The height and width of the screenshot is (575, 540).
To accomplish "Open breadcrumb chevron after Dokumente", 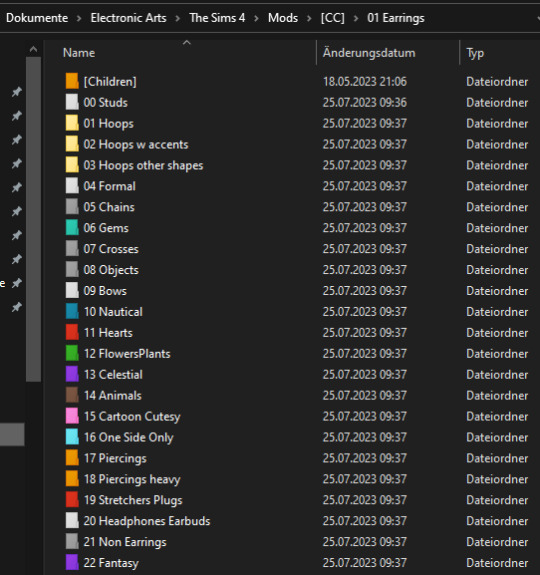I will [79, 18].
